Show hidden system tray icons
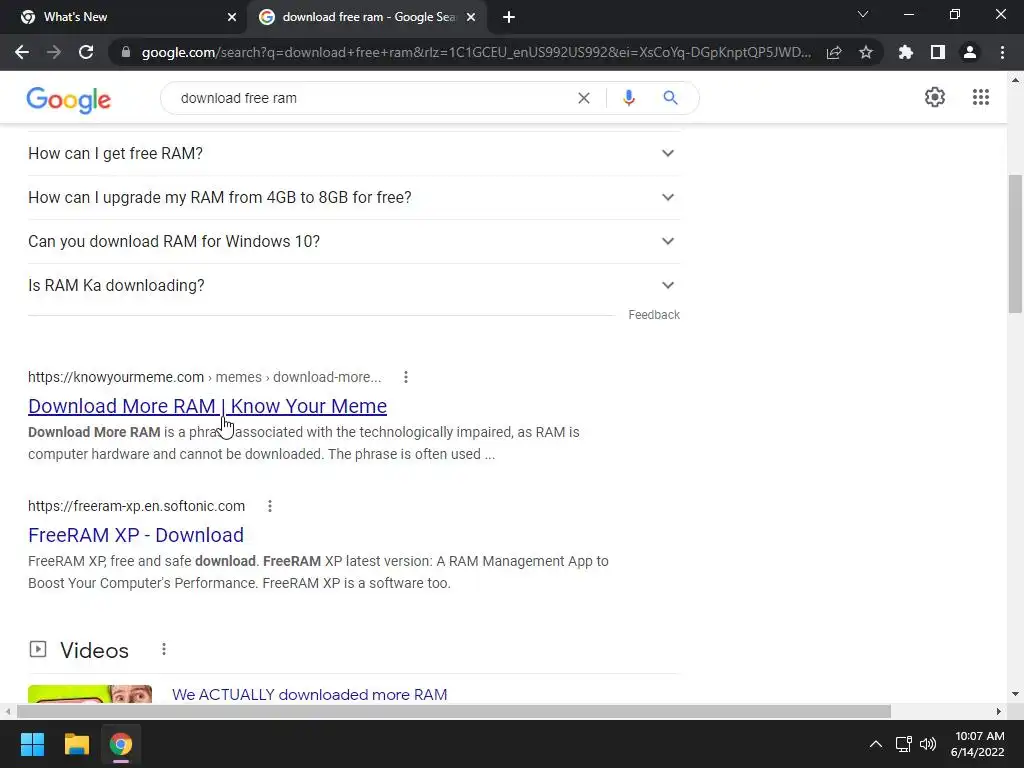The image size is (1024, 768). point(876,744)
